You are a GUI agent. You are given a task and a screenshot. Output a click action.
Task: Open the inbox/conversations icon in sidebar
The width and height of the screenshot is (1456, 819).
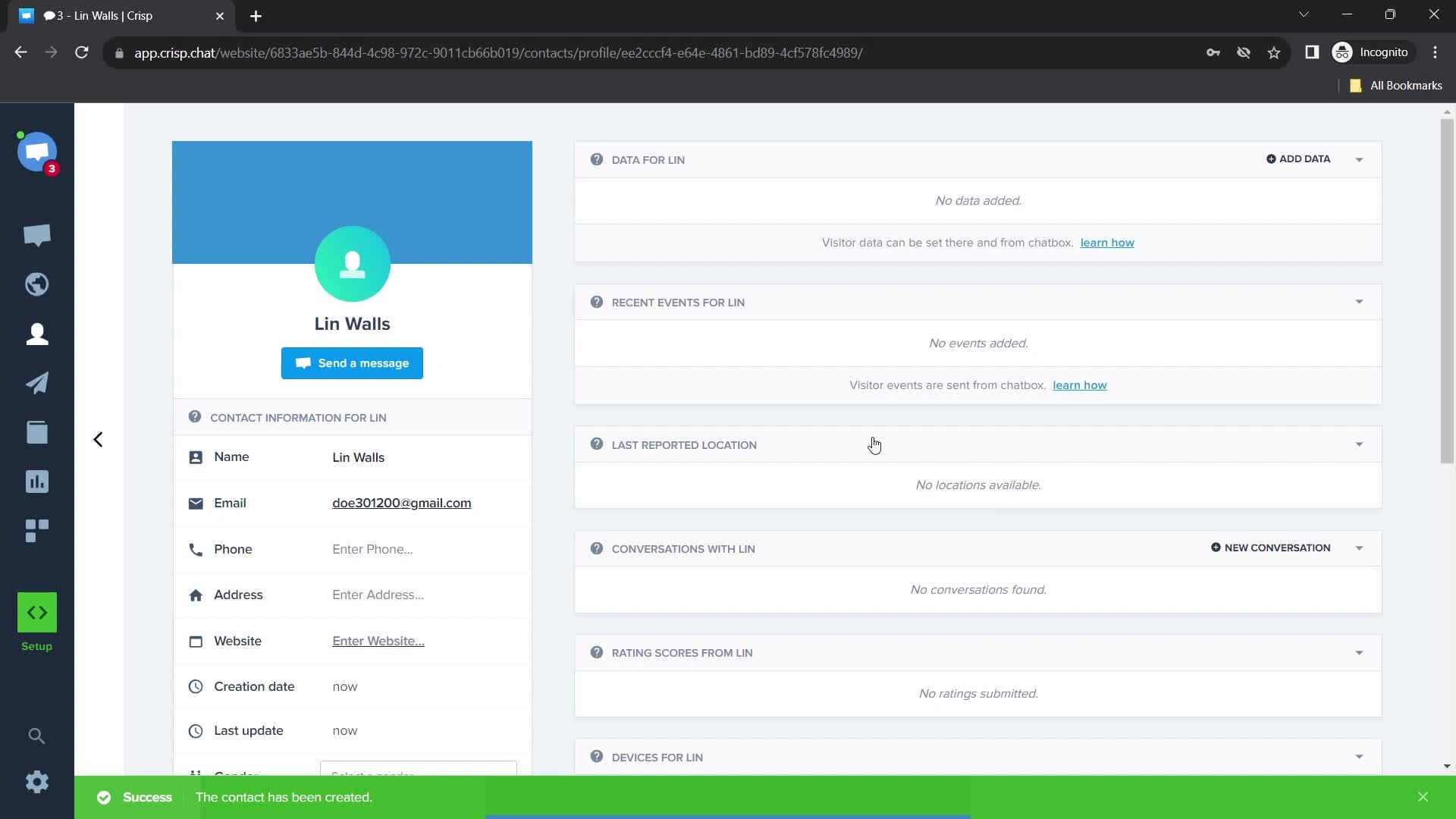point(37,235)
